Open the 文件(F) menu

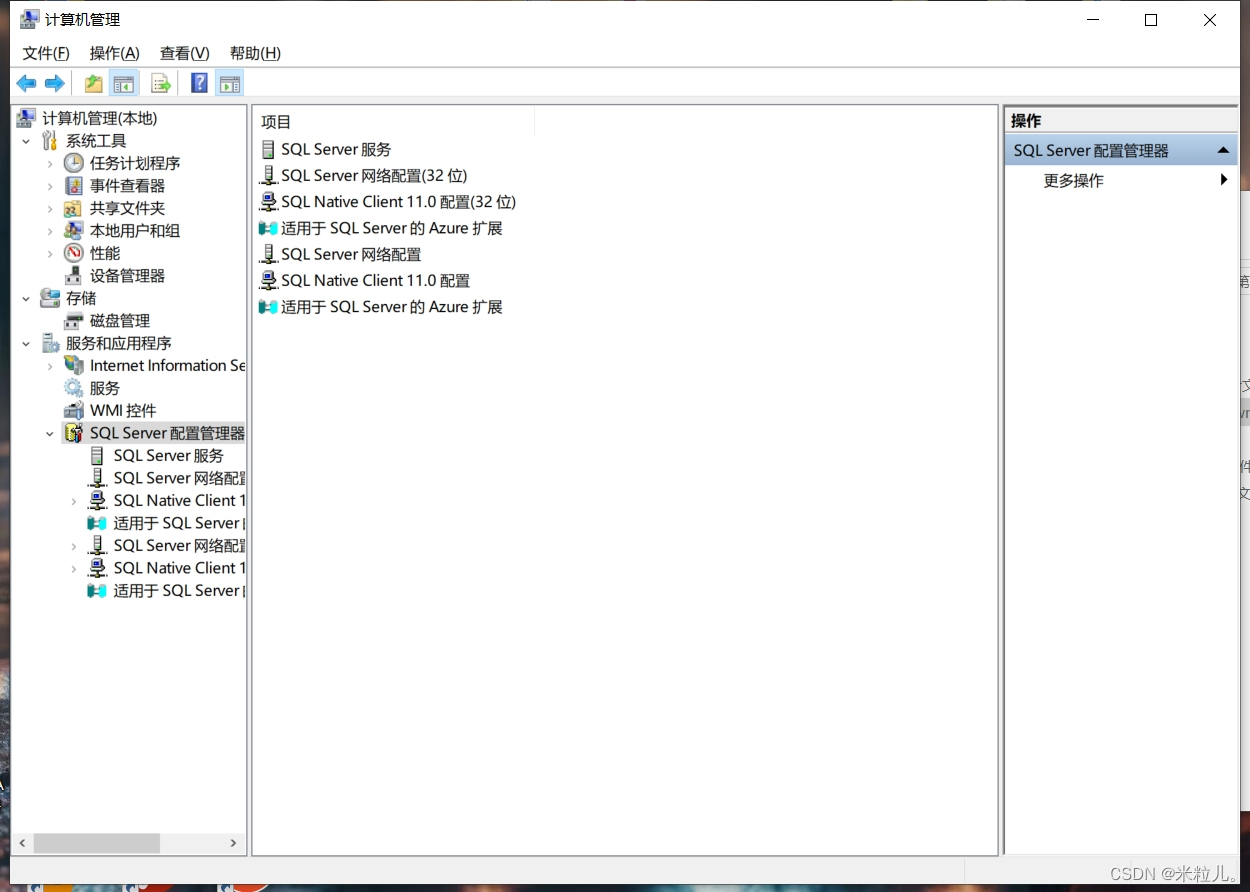tap(46, 53)
